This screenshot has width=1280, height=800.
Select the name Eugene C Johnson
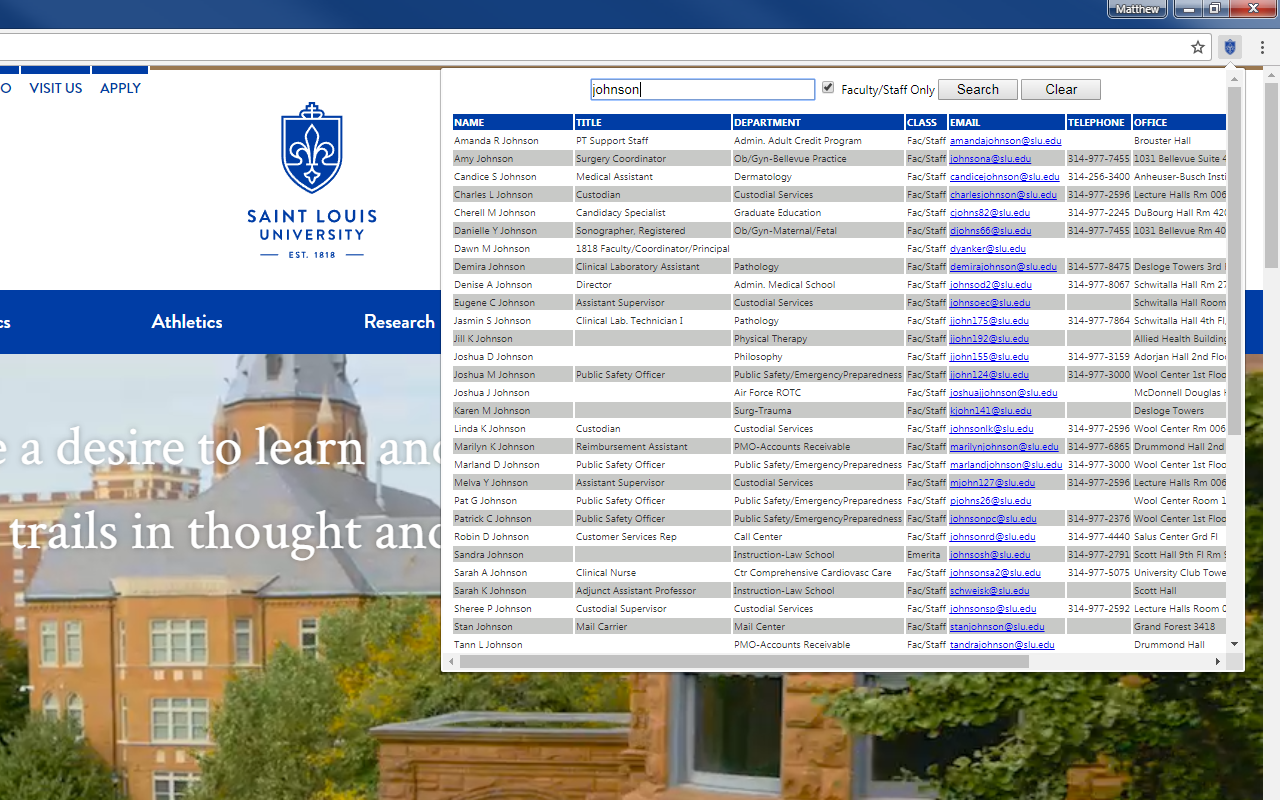point(495,303)
